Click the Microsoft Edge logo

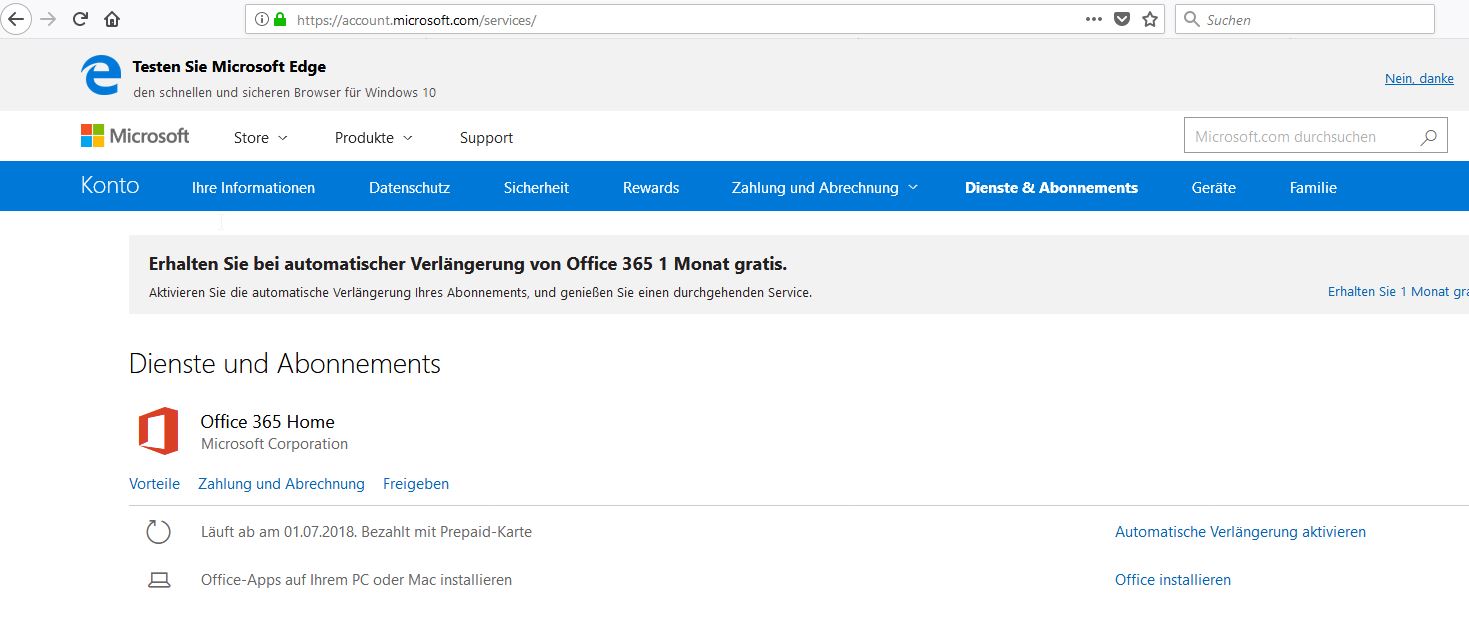pos(101,76)
